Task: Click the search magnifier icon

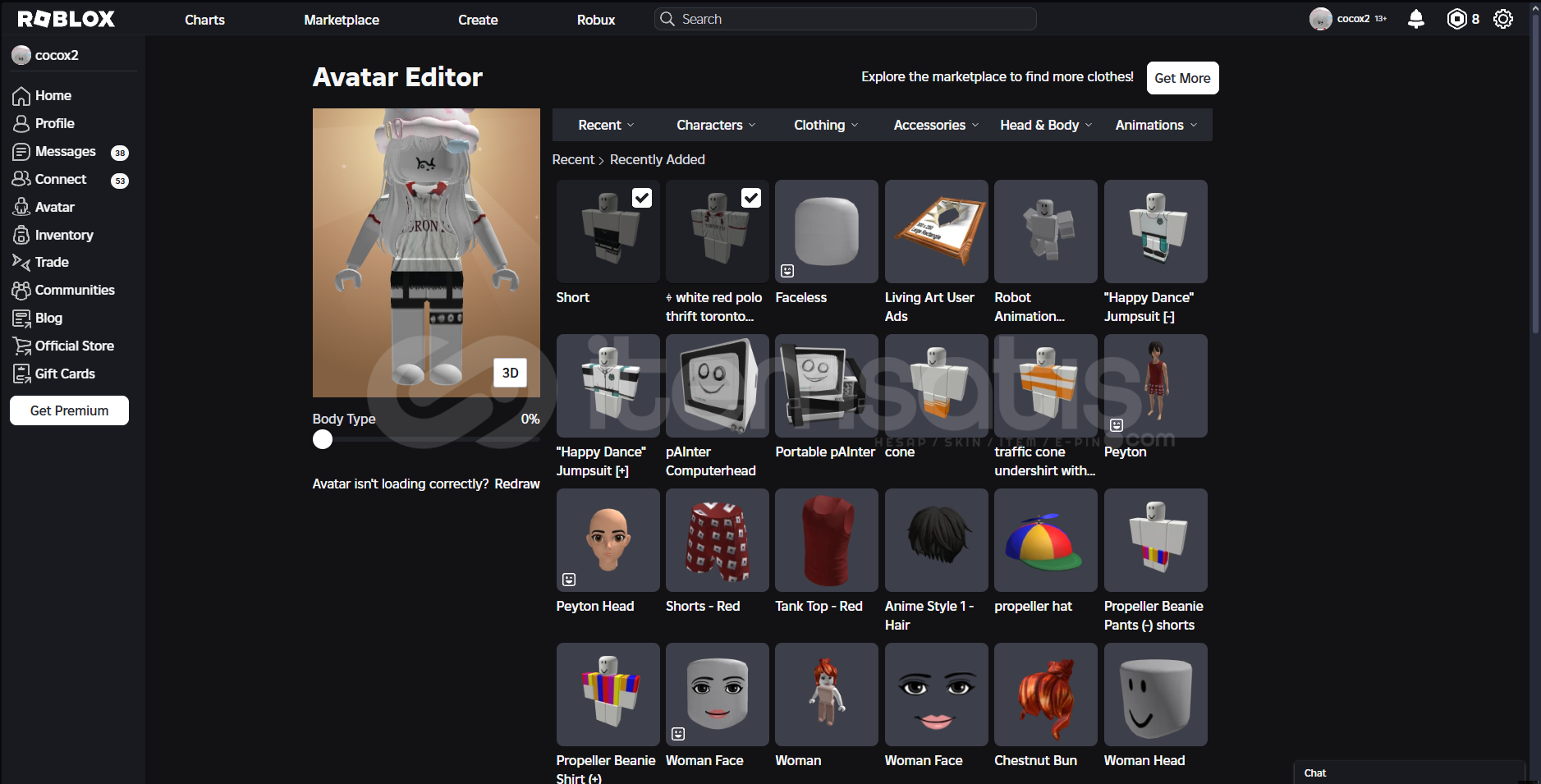Action: (x=667, y=19)
